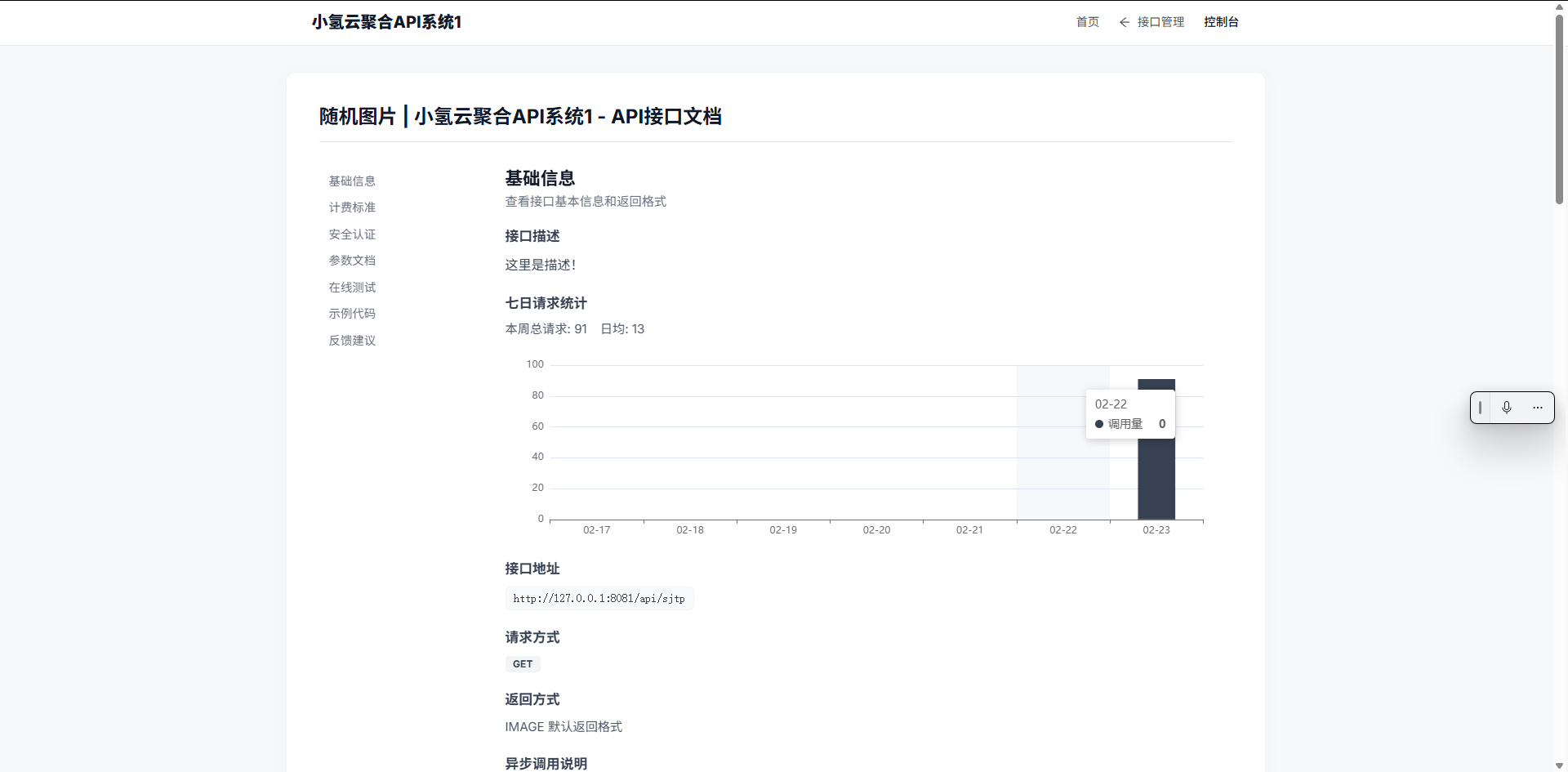
Task: Click the back arrow beside 接口管理
Action: 1125,22
